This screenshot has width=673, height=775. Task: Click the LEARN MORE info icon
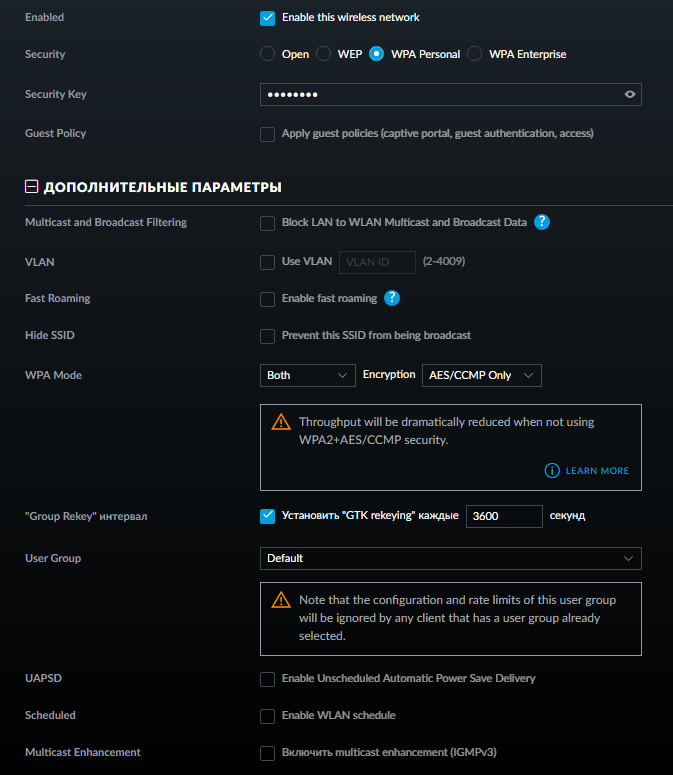552,471
